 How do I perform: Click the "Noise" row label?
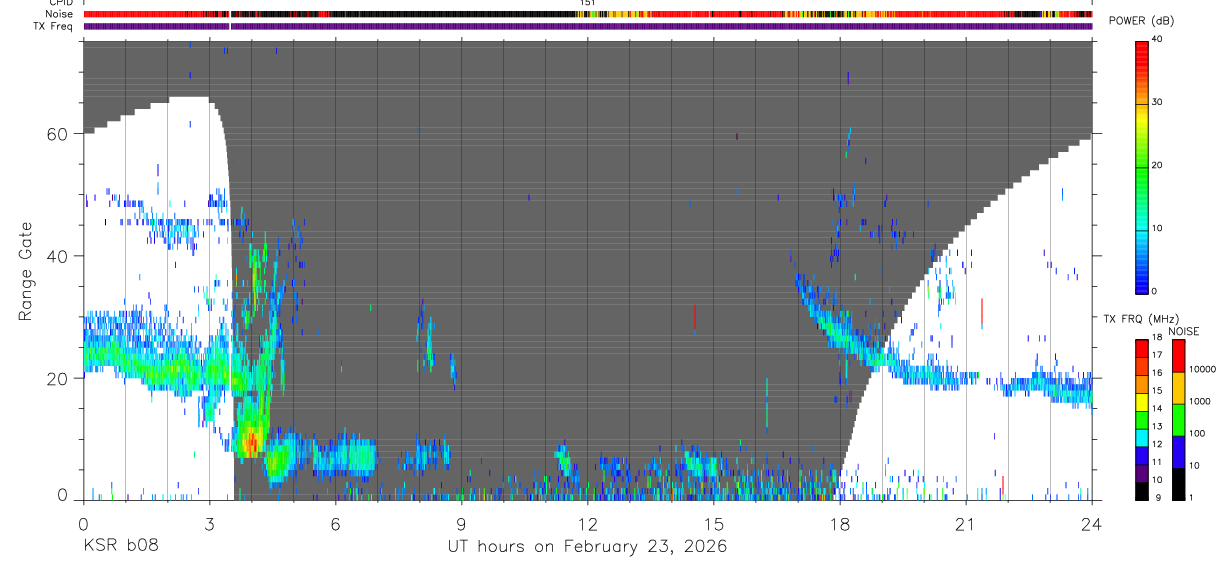coord(59,15)
